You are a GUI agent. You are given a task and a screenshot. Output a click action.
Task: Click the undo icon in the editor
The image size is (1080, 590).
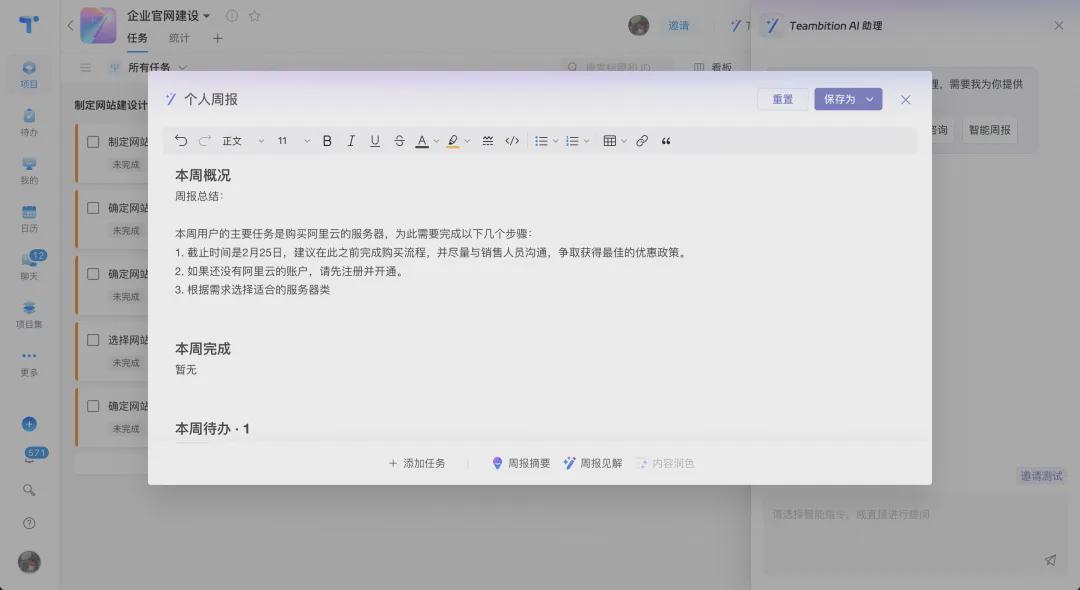181,140
